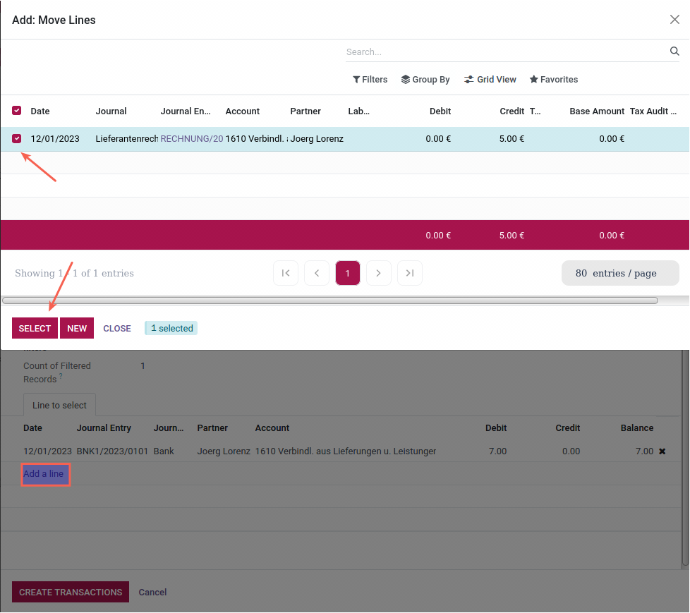Open the Filters dropdown
The height and width of the screenshot is (613, 690).
click(370, 80)
